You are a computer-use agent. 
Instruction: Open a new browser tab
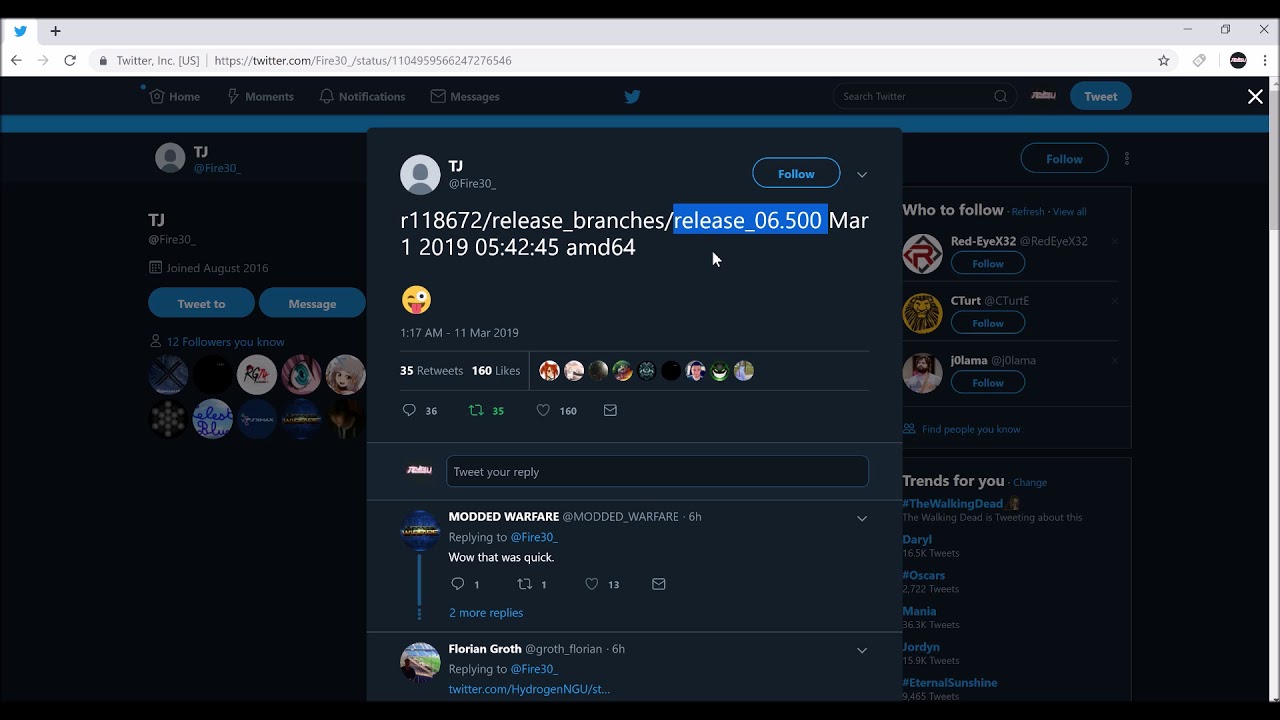point(55,31)
